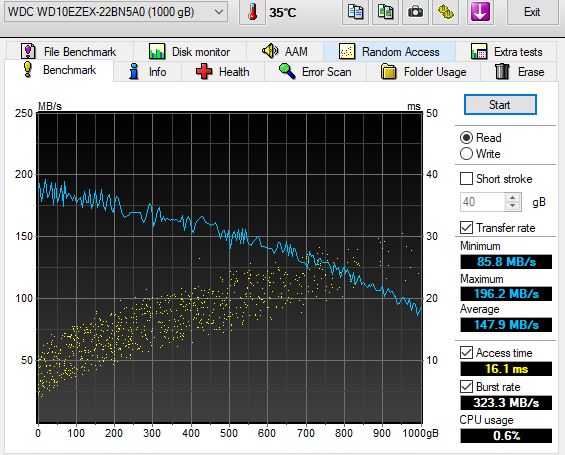565x455 pixels.
Task: Open the Folder Usage tab
Action: point(423,71)
